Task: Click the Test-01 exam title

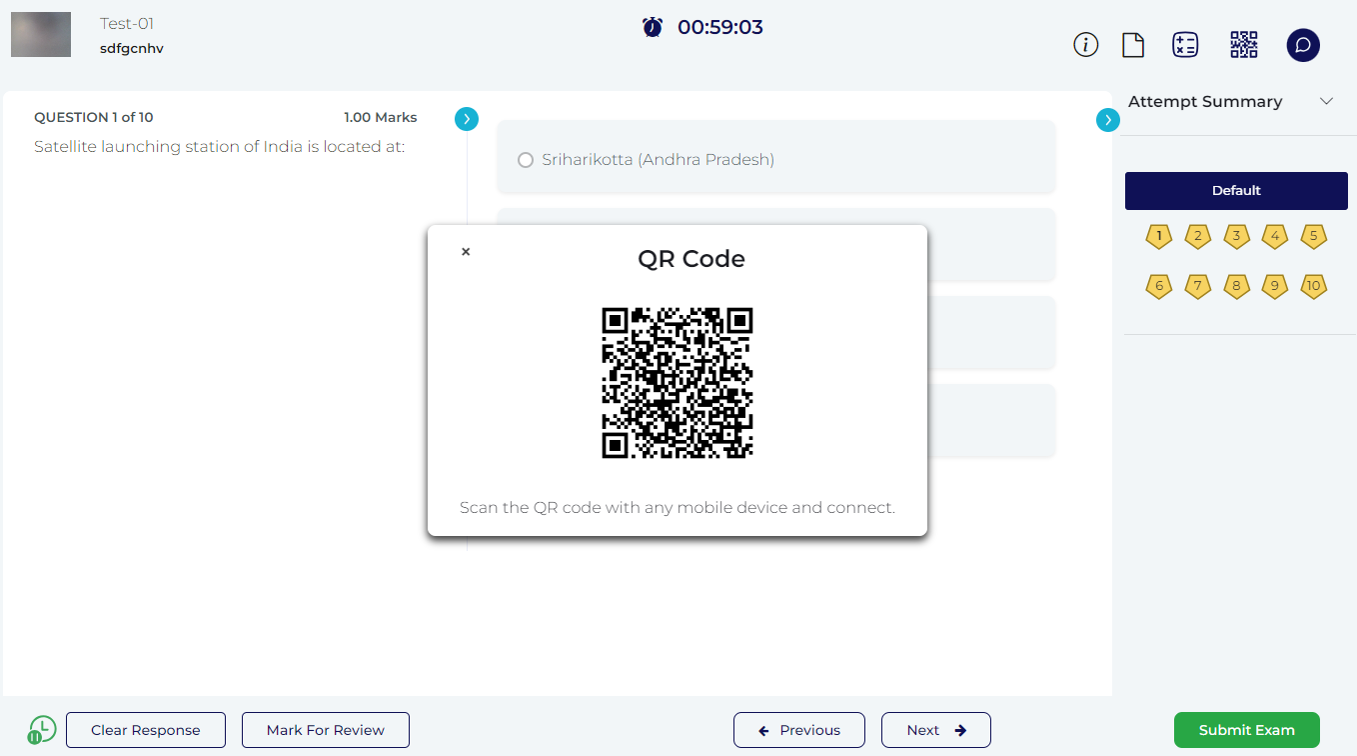Action: pyautogui.click(x=127, y=24)
